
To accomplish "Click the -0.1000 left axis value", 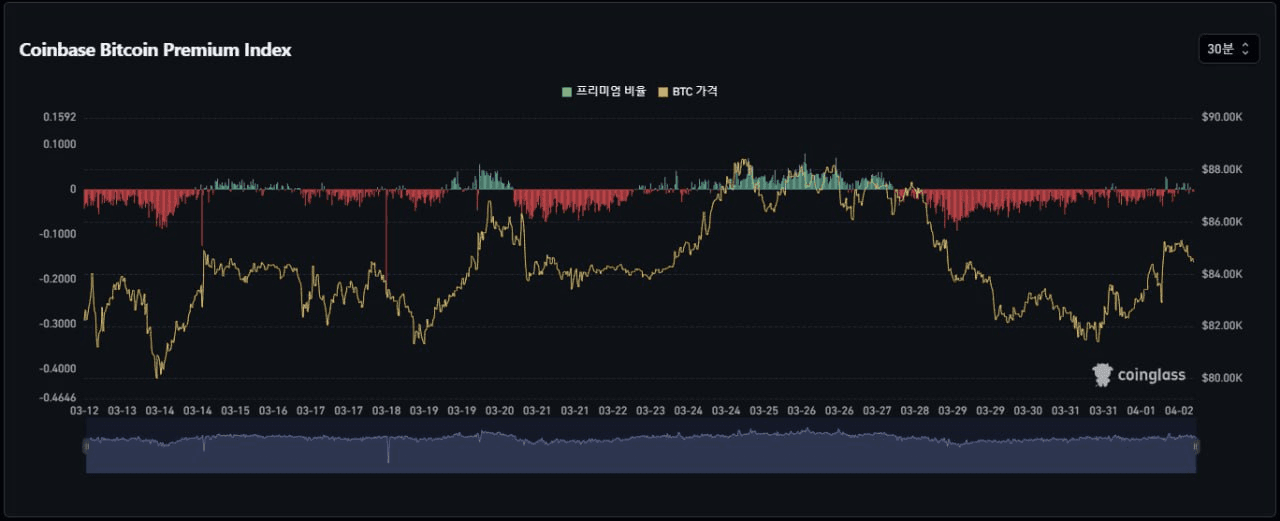I will [57, 234].
